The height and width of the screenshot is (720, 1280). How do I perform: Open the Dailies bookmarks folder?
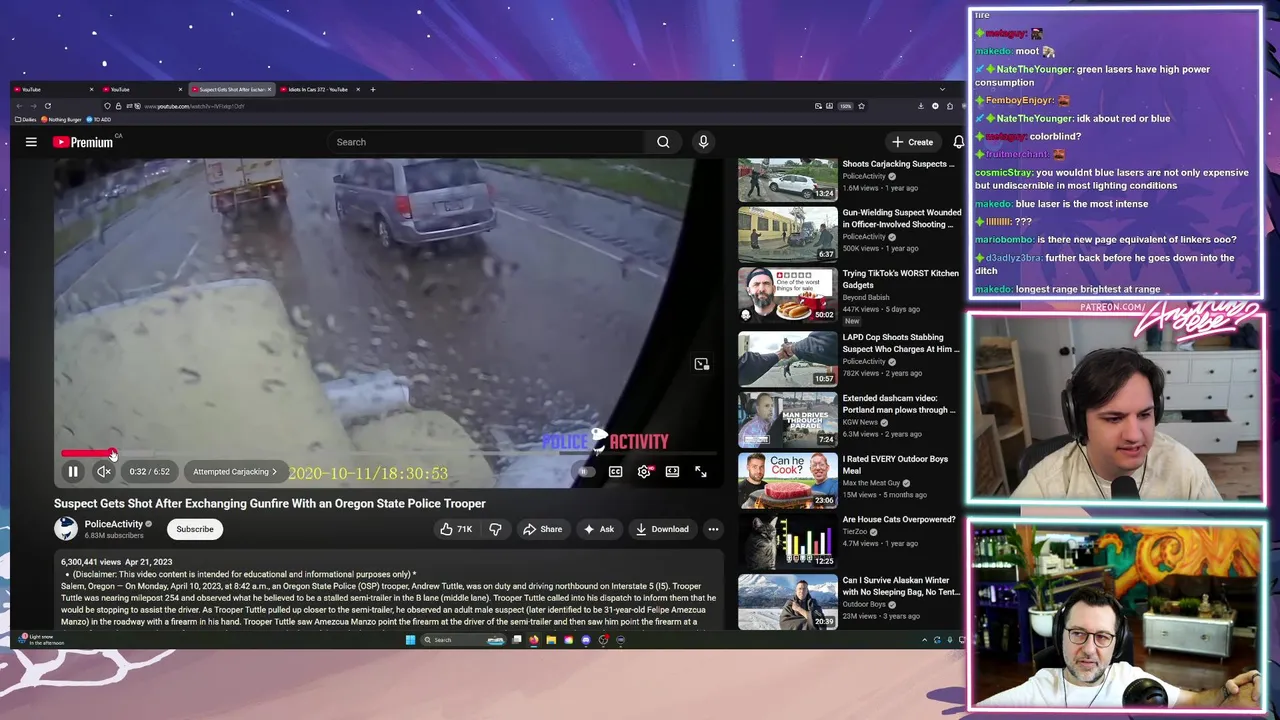coord(26,120)
